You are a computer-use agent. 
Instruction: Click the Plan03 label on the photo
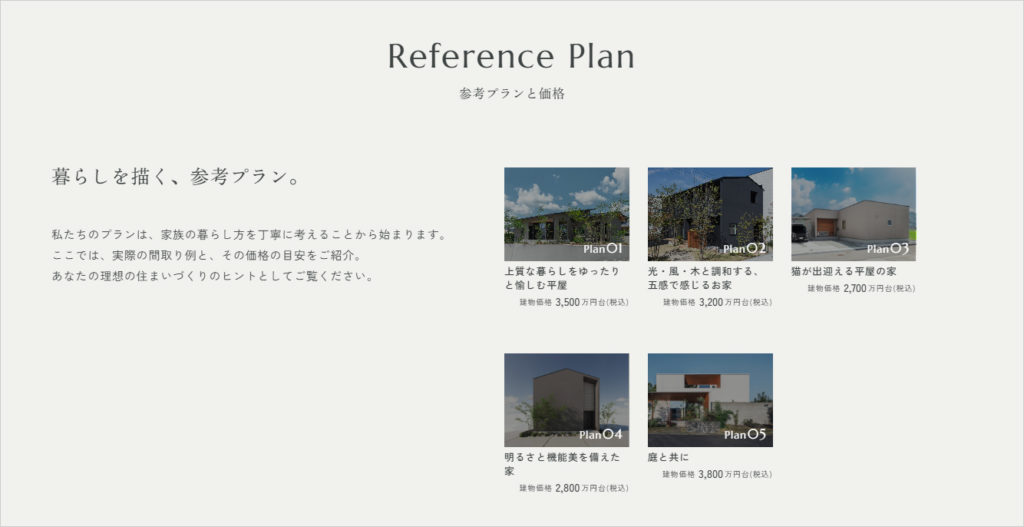887,248
